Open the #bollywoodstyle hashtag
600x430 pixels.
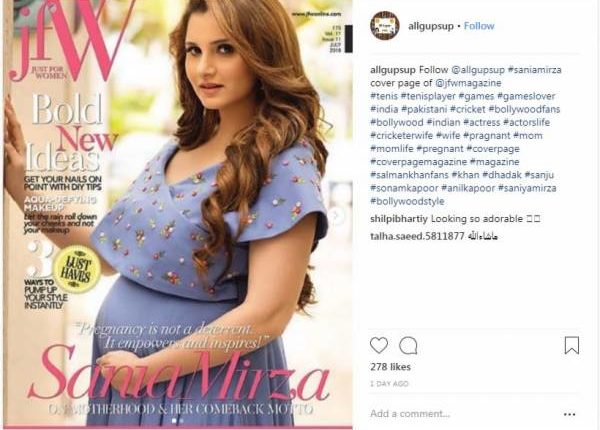(x=408, y=201)
